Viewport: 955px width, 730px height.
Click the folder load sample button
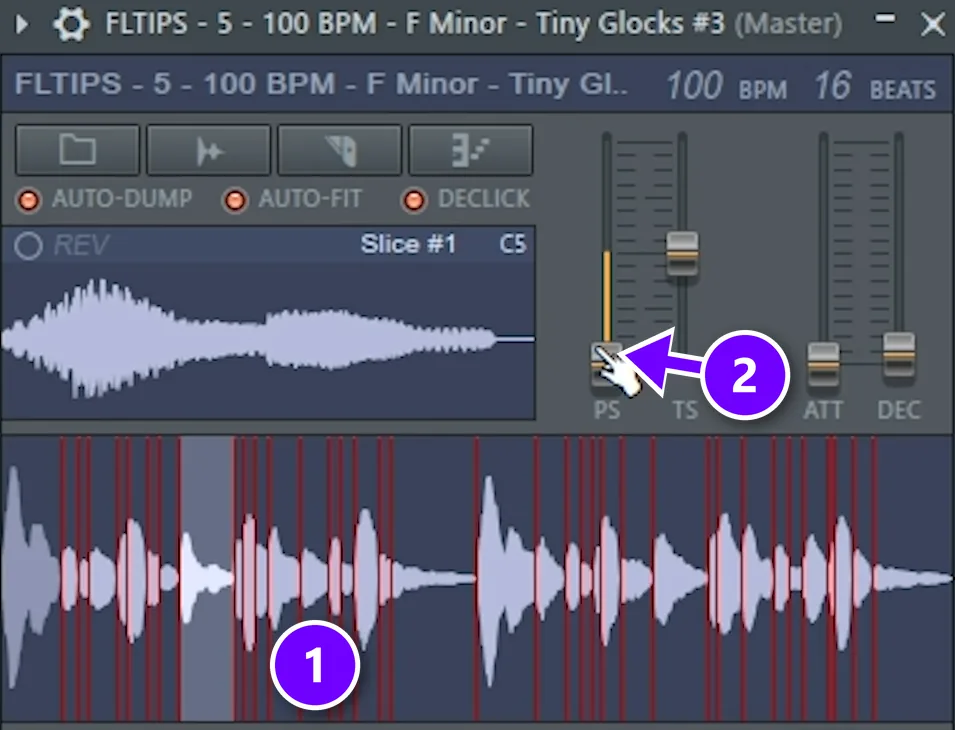tap(77, 150)
